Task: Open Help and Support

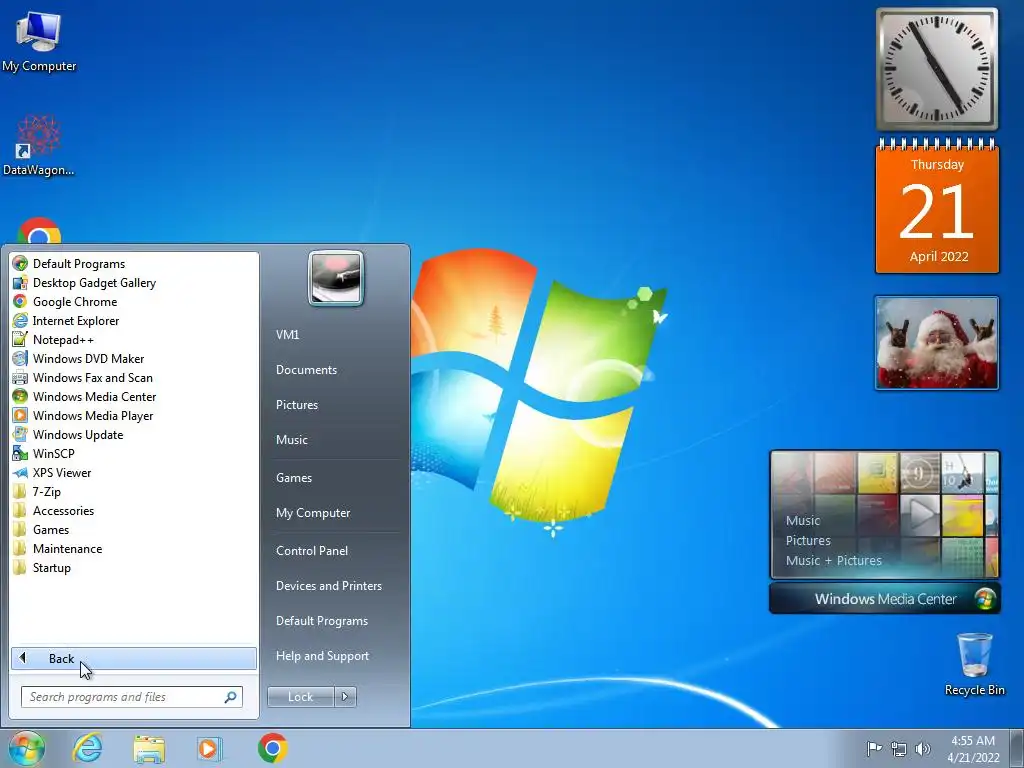Action: (322, 656)
